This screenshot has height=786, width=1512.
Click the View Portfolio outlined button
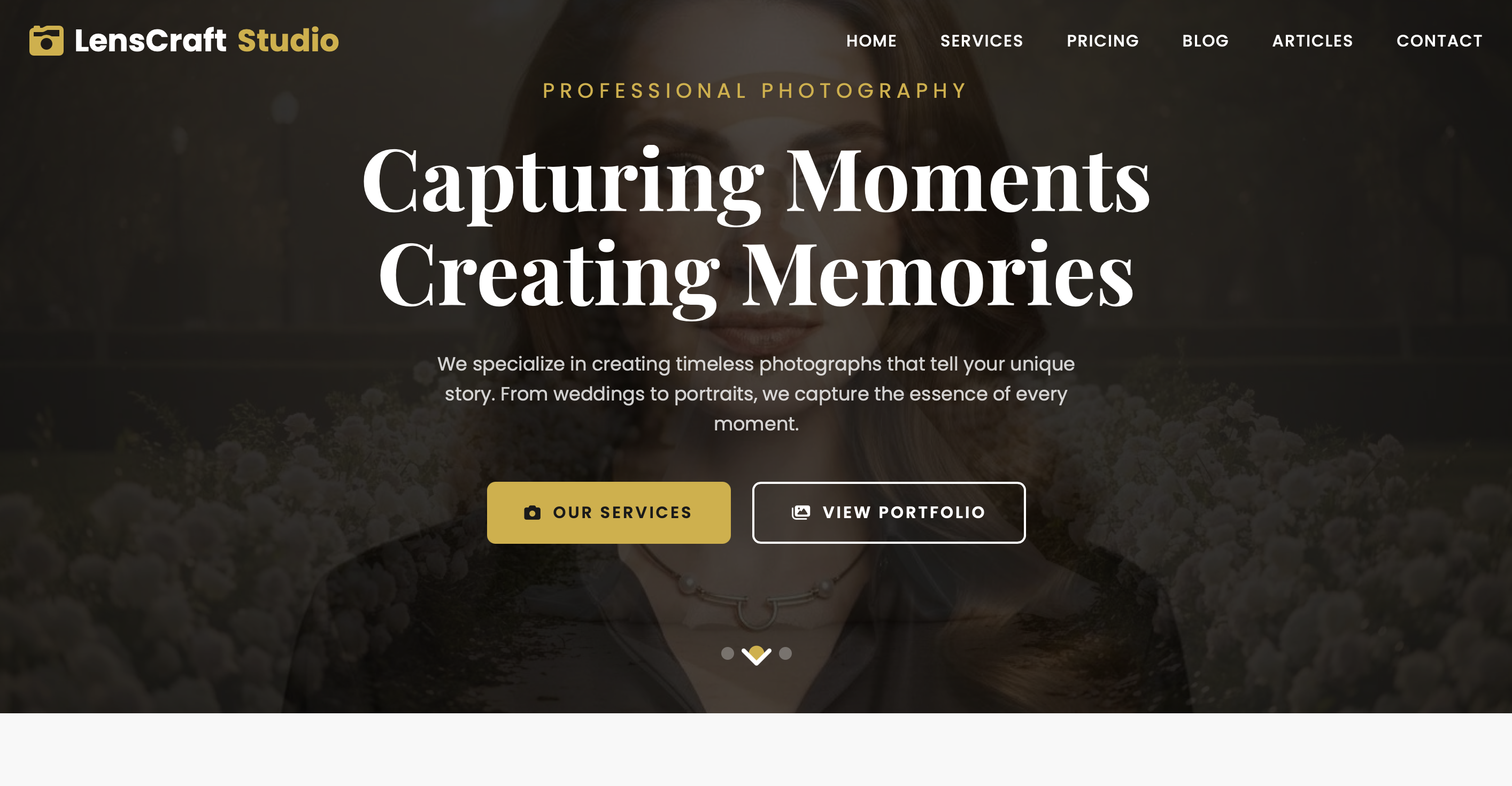[x=889, y=512]
